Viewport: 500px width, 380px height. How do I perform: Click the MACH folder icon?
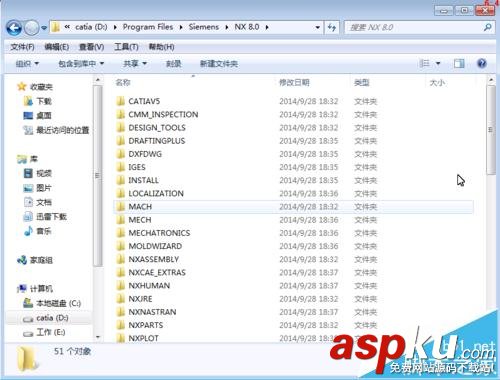coord(121,207)
